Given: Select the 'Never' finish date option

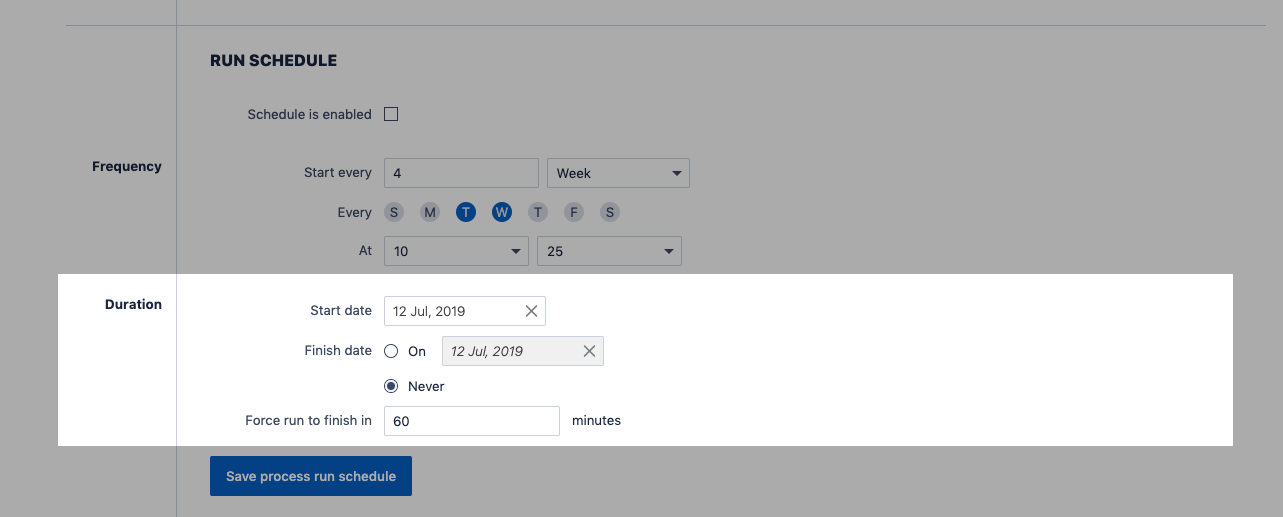Looking at the screenshot, I should [391, 386].
